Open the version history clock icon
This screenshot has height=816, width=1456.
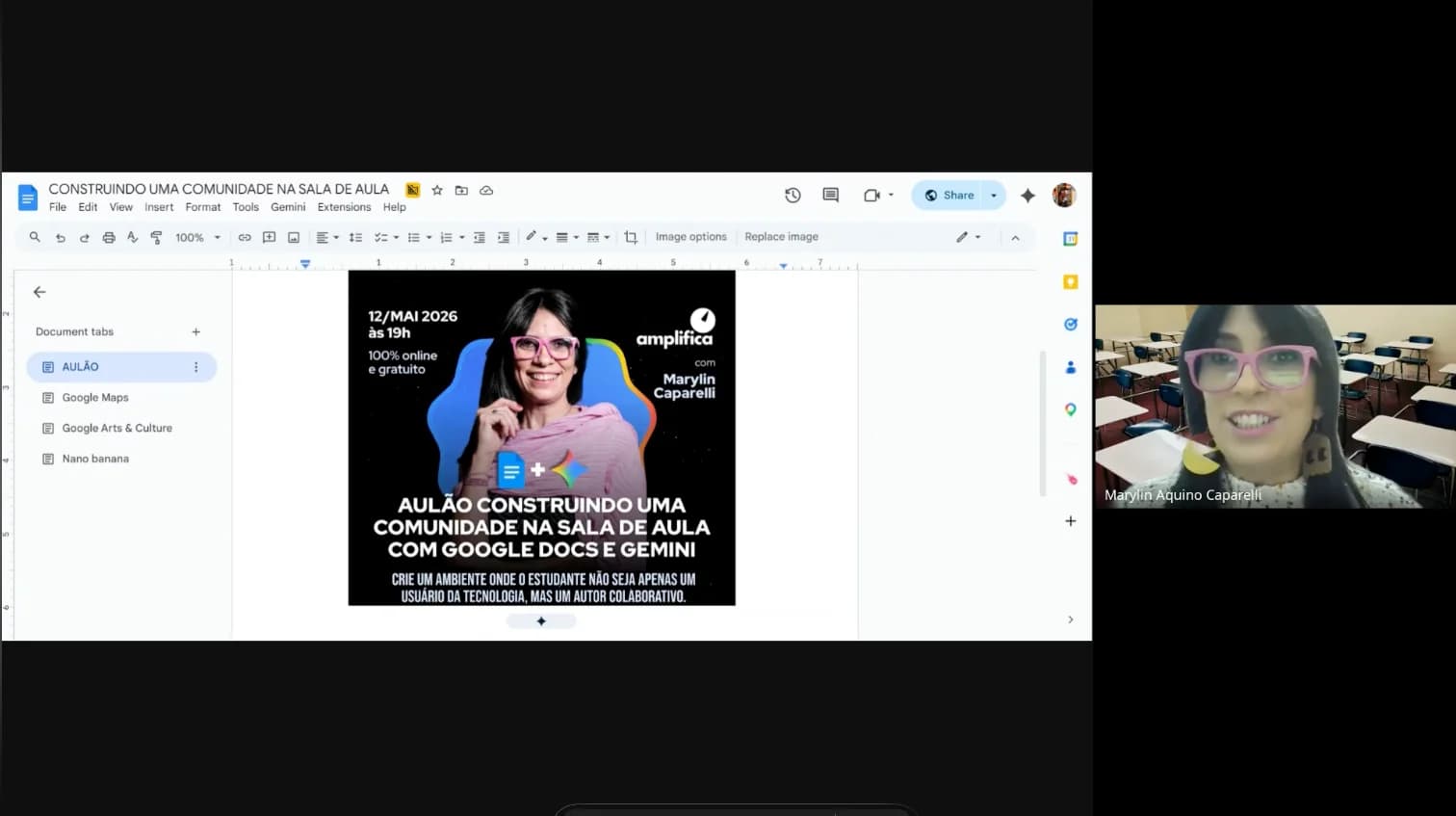pos(793,196)
